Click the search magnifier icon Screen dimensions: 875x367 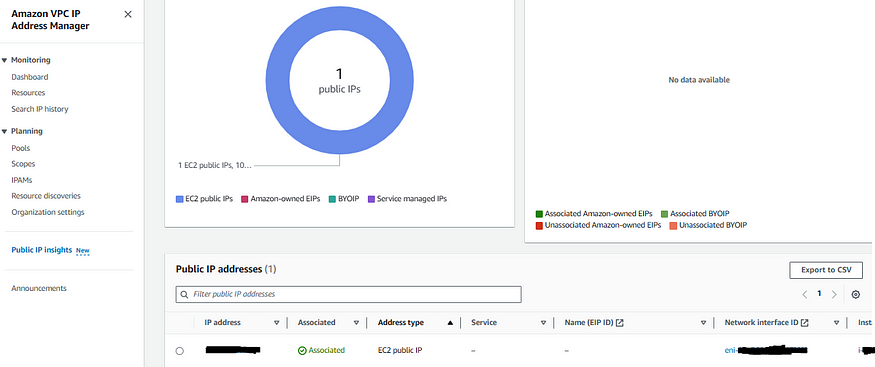pyautogui.click(x=184, y=294)
